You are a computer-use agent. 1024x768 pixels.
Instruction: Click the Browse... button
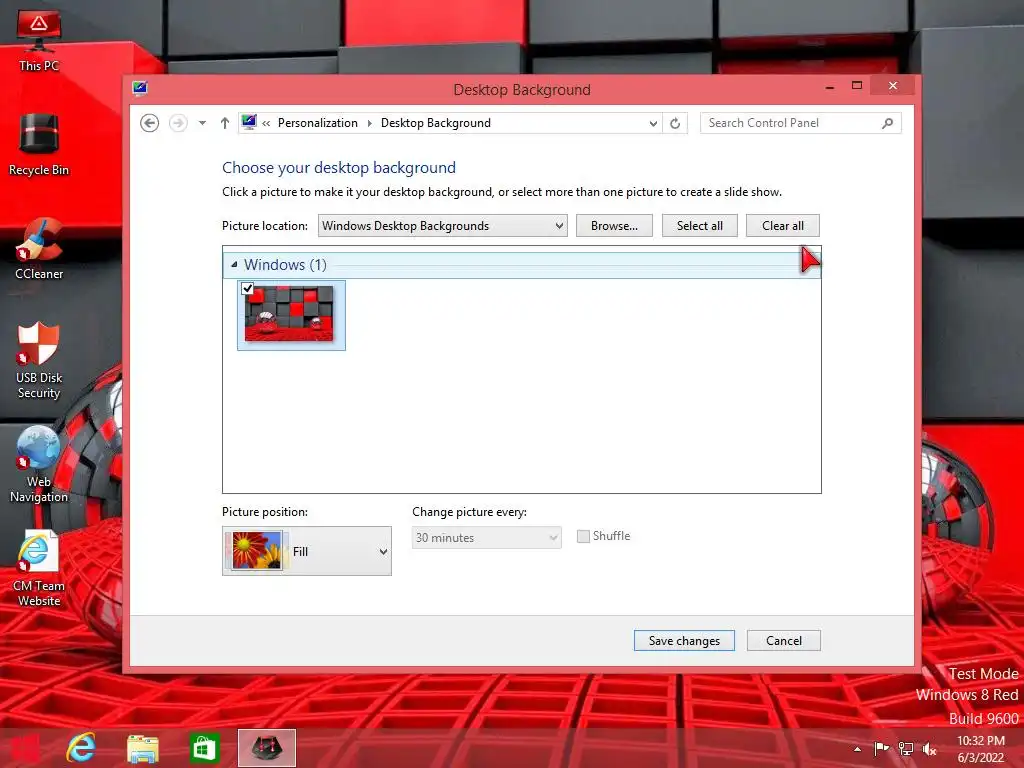coord(614,225)
